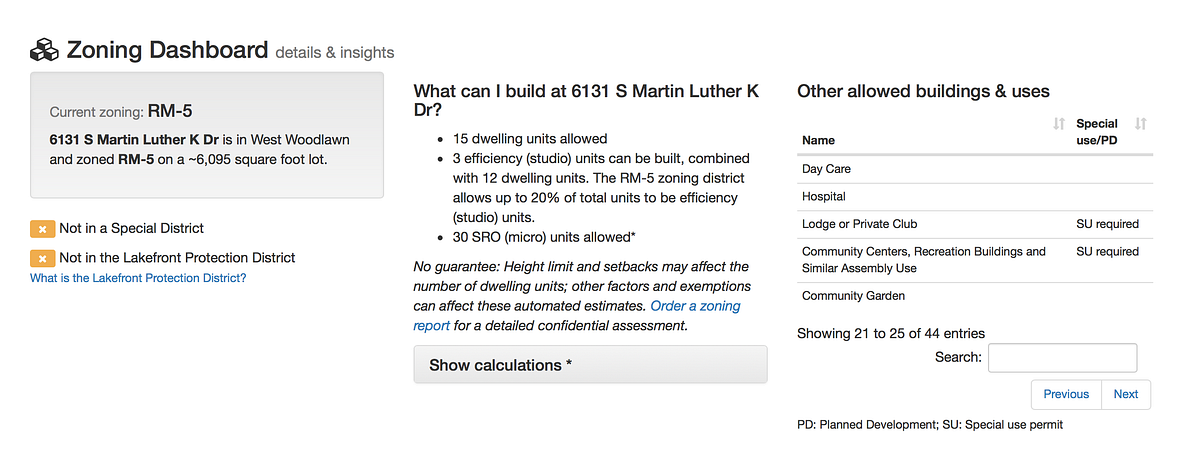Click the orange X icon beside Special District
The image size is (1200, 457).
click(x=42, y=229)
